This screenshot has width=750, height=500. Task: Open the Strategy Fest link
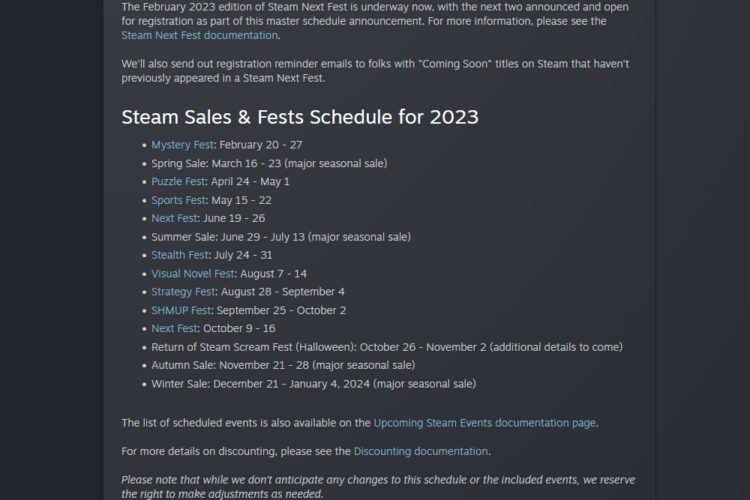pos(183,292)
